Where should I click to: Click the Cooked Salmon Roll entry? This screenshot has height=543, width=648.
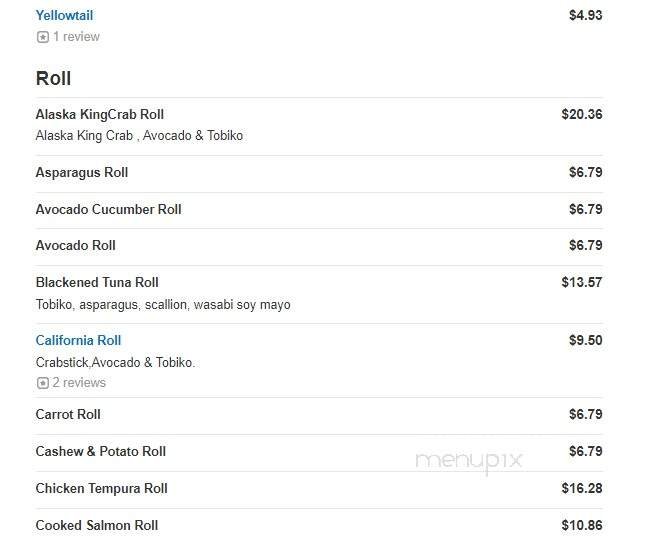coord(96,525)
